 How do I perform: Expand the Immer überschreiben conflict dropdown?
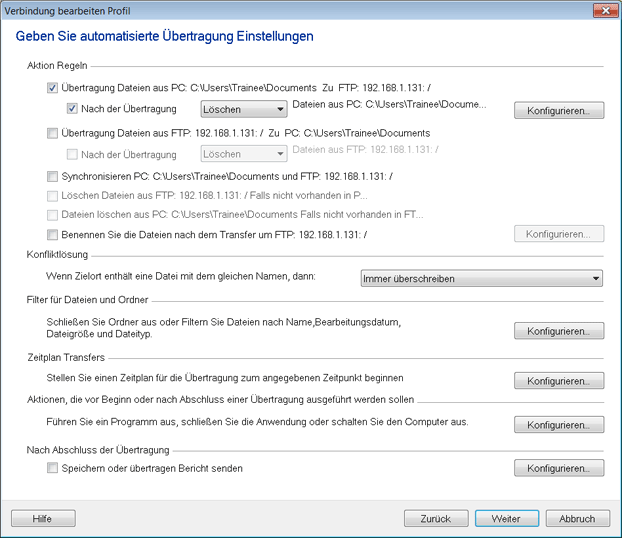[481, 279]
